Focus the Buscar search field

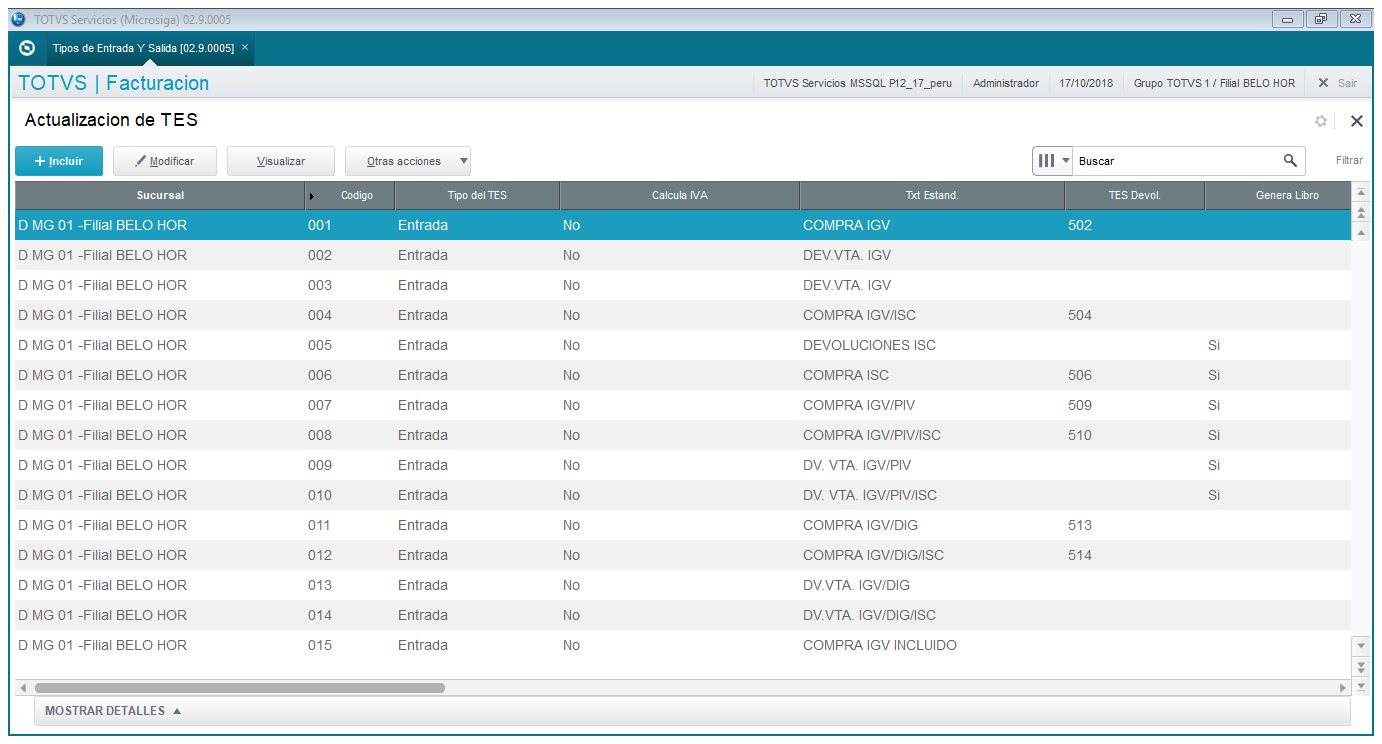point(1178,160)
